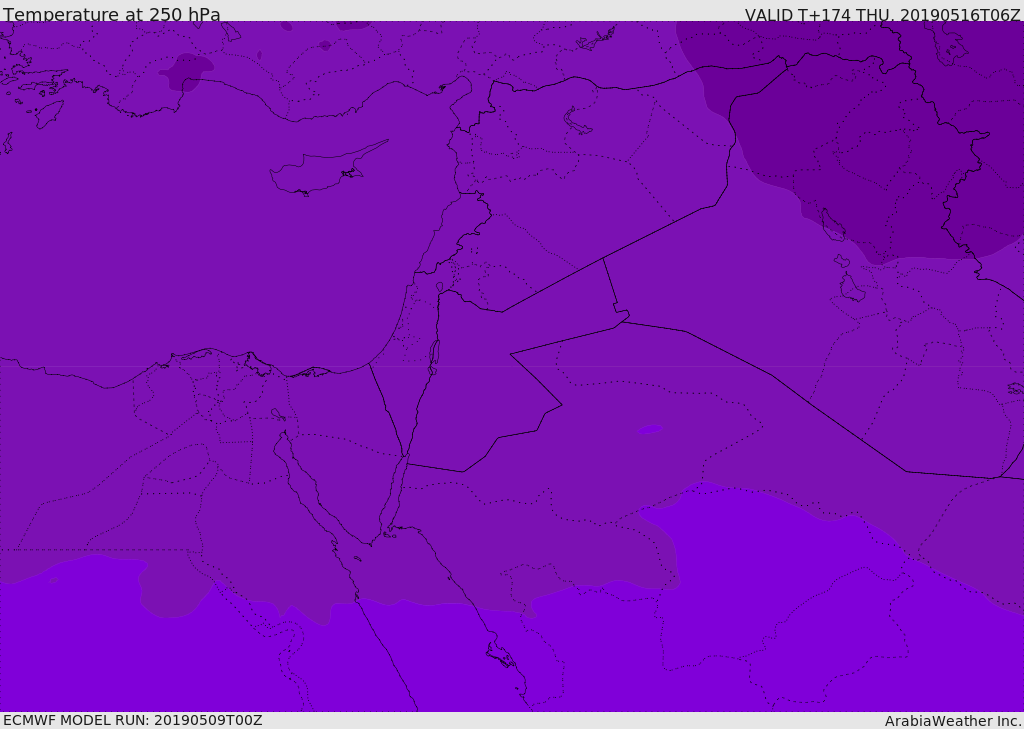The image size is (1024, 729).
Task: Click the Dead Sea outline
Action: pyautogui.click(x=434, y=354)
